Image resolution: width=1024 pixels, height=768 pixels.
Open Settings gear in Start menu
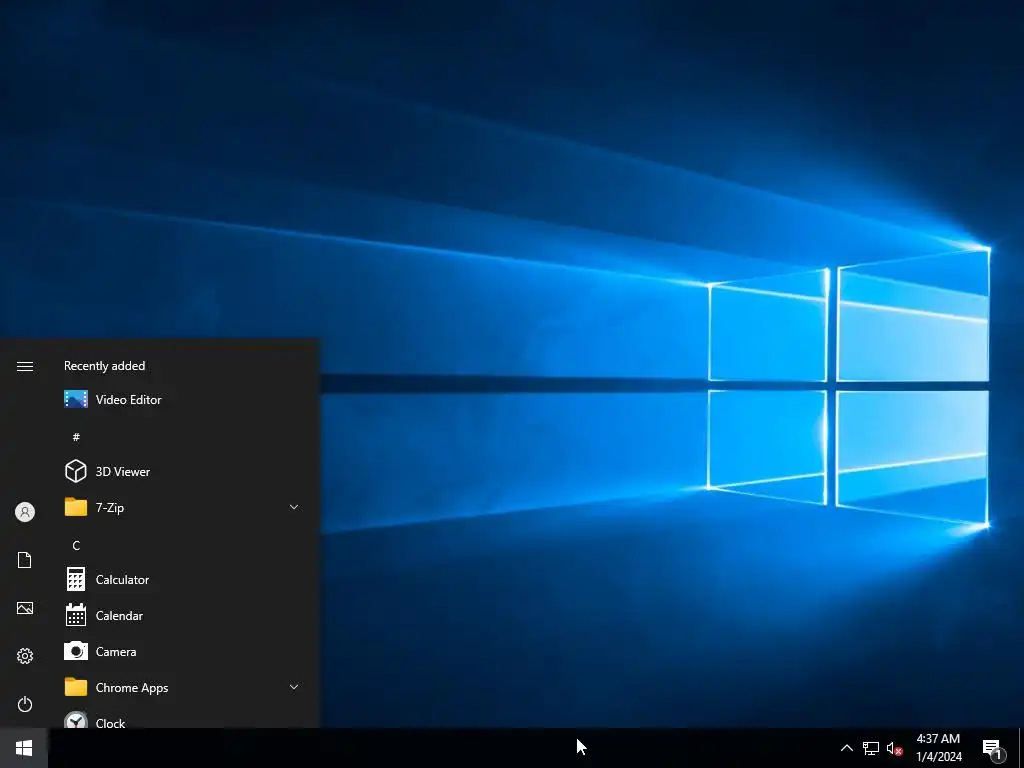click(25, 656)
